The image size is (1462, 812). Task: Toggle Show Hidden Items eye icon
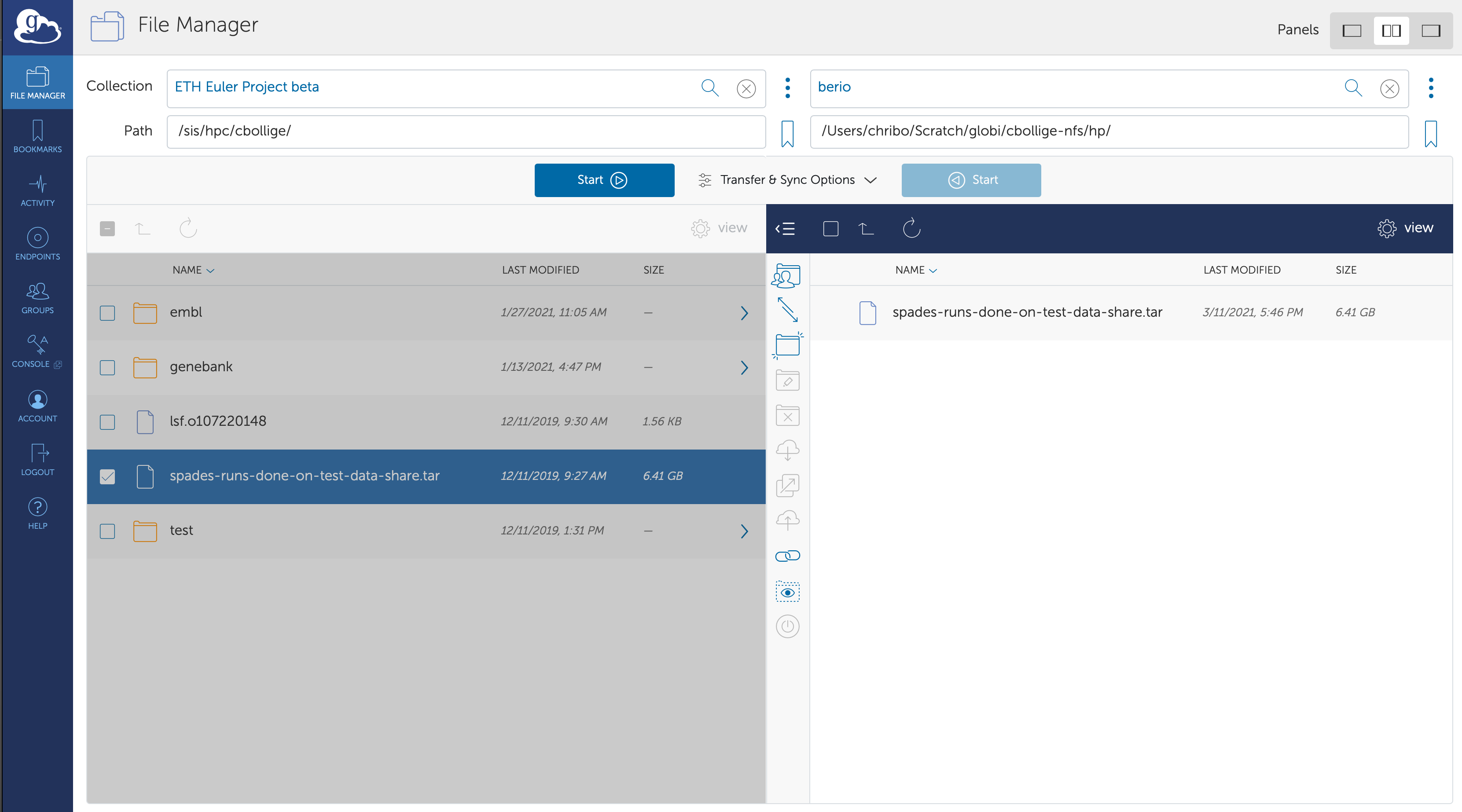787,592
